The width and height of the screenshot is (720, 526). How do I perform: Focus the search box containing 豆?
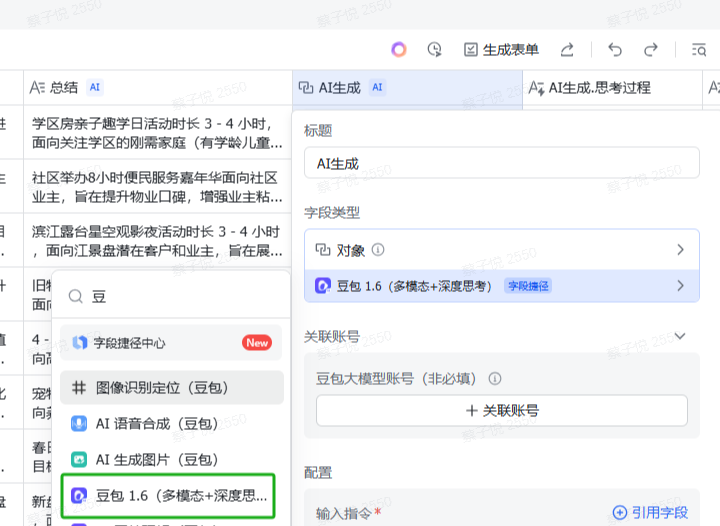(171, 297)
